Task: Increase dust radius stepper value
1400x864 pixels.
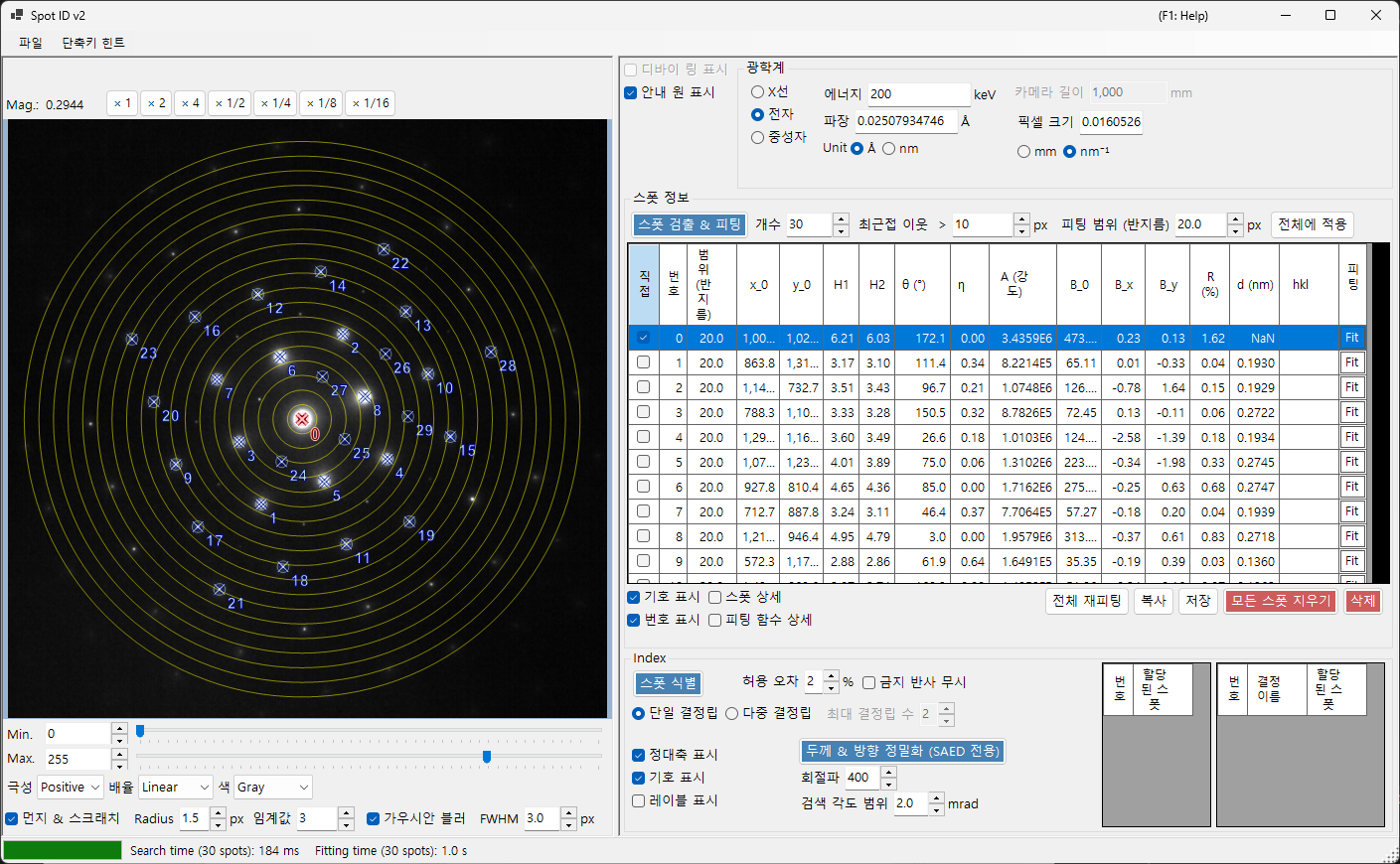Action: point(219,813)
